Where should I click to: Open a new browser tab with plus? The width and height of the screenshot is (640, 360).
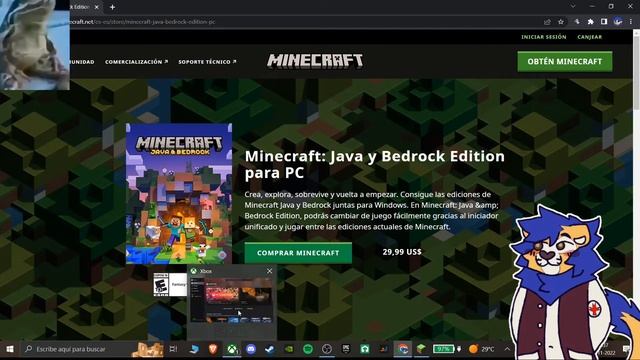click(x=112, y=7)
